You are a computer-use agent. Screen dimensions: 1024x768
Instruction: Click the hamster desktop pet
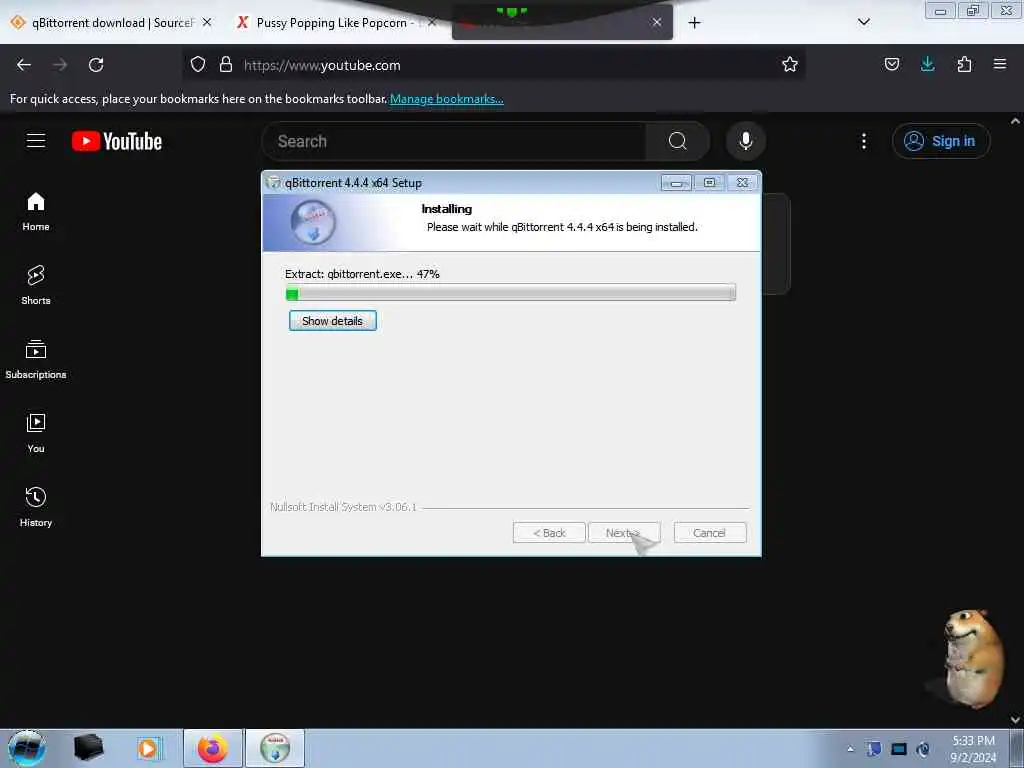coord(973,658)
